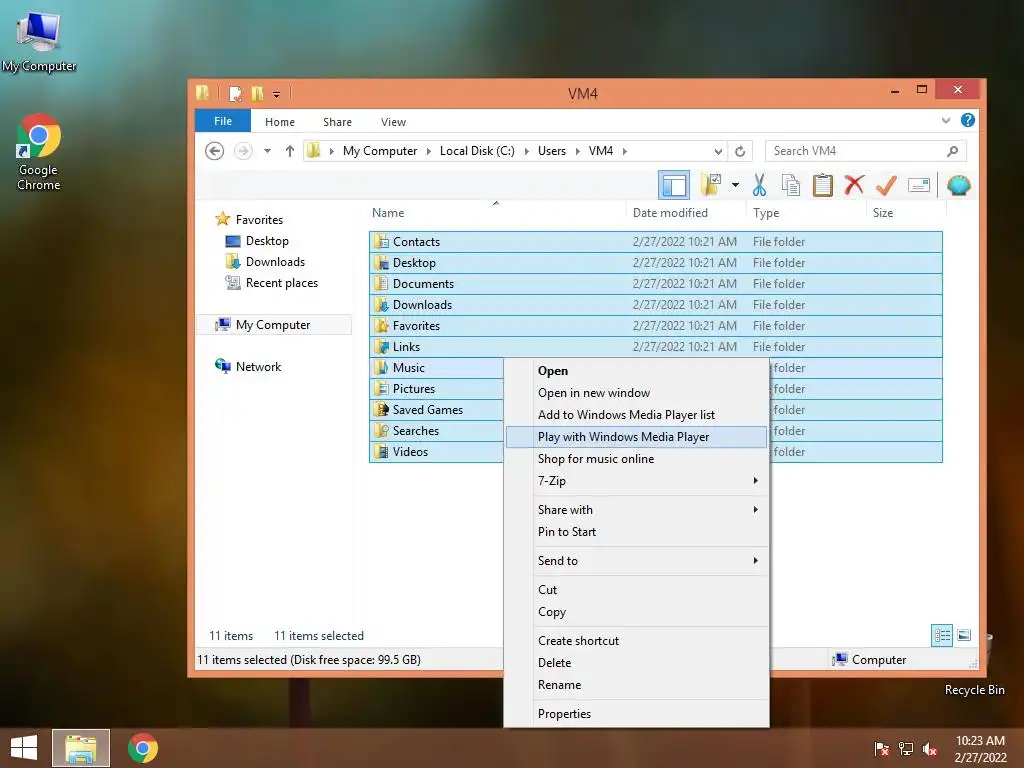Choose Open in the context menu
1024x768 pixels.
point(636,371)
